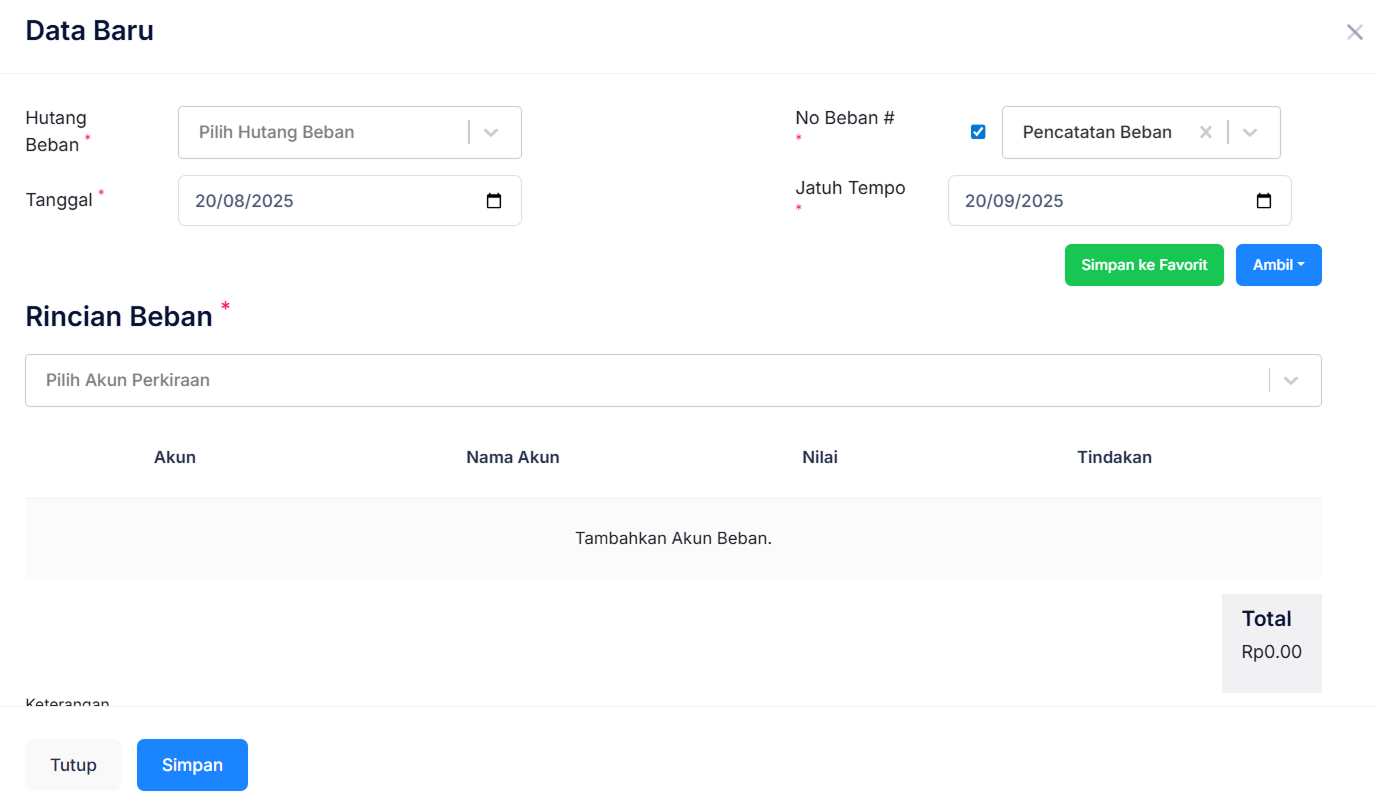The width and height of the screenshot is (1376, 810).
Task: Expand the Pilih Akun Perkiraan dropdown arrow
Action: 1291,380
